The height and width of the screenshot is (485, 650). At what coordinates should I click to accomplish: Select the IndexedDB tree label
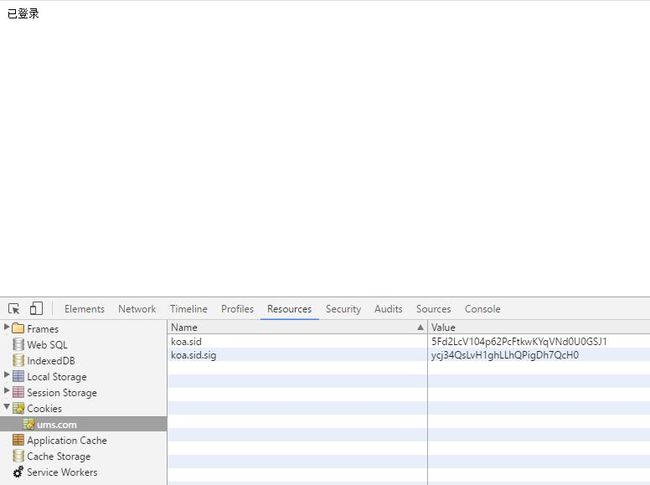[x=51, y=361]
